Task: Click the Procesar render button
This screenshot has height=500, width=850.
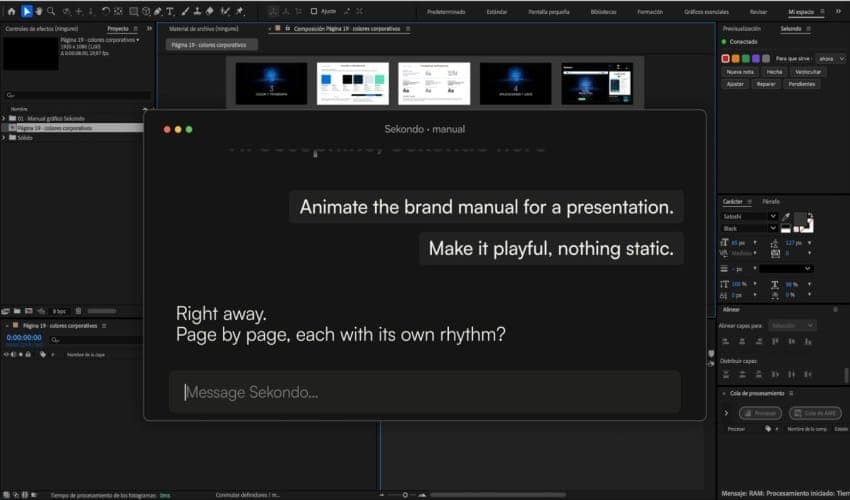Action: point(761,413)
